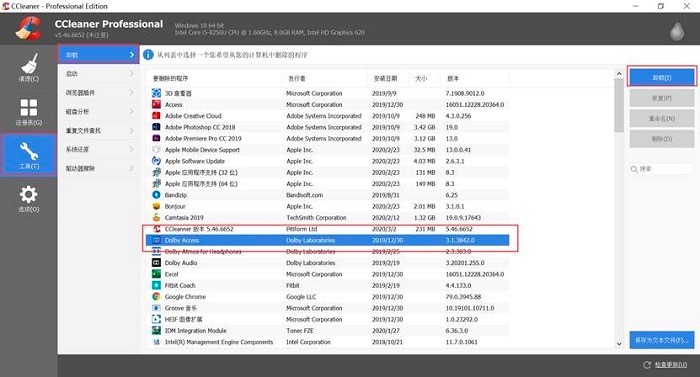Click the program list scrollbar thumb

[x=619, y=105]
